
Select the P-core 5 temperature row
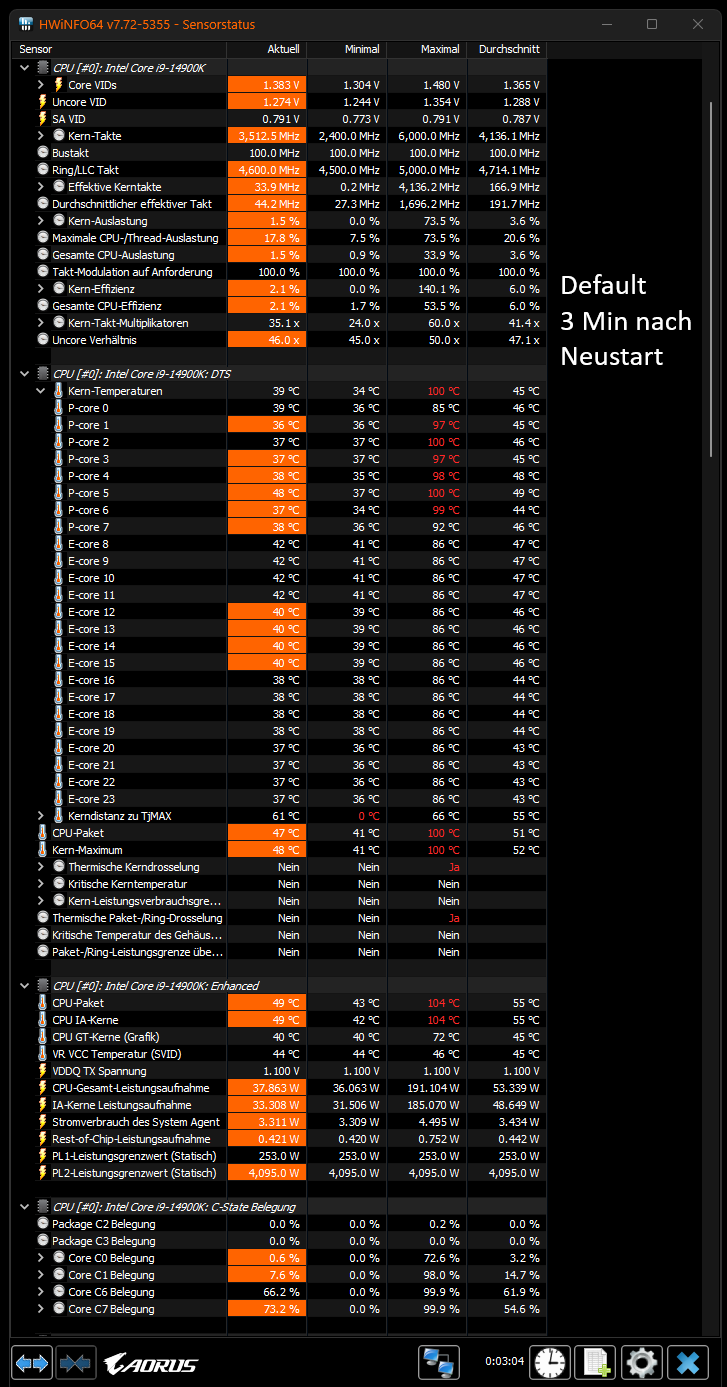(279, 493)
